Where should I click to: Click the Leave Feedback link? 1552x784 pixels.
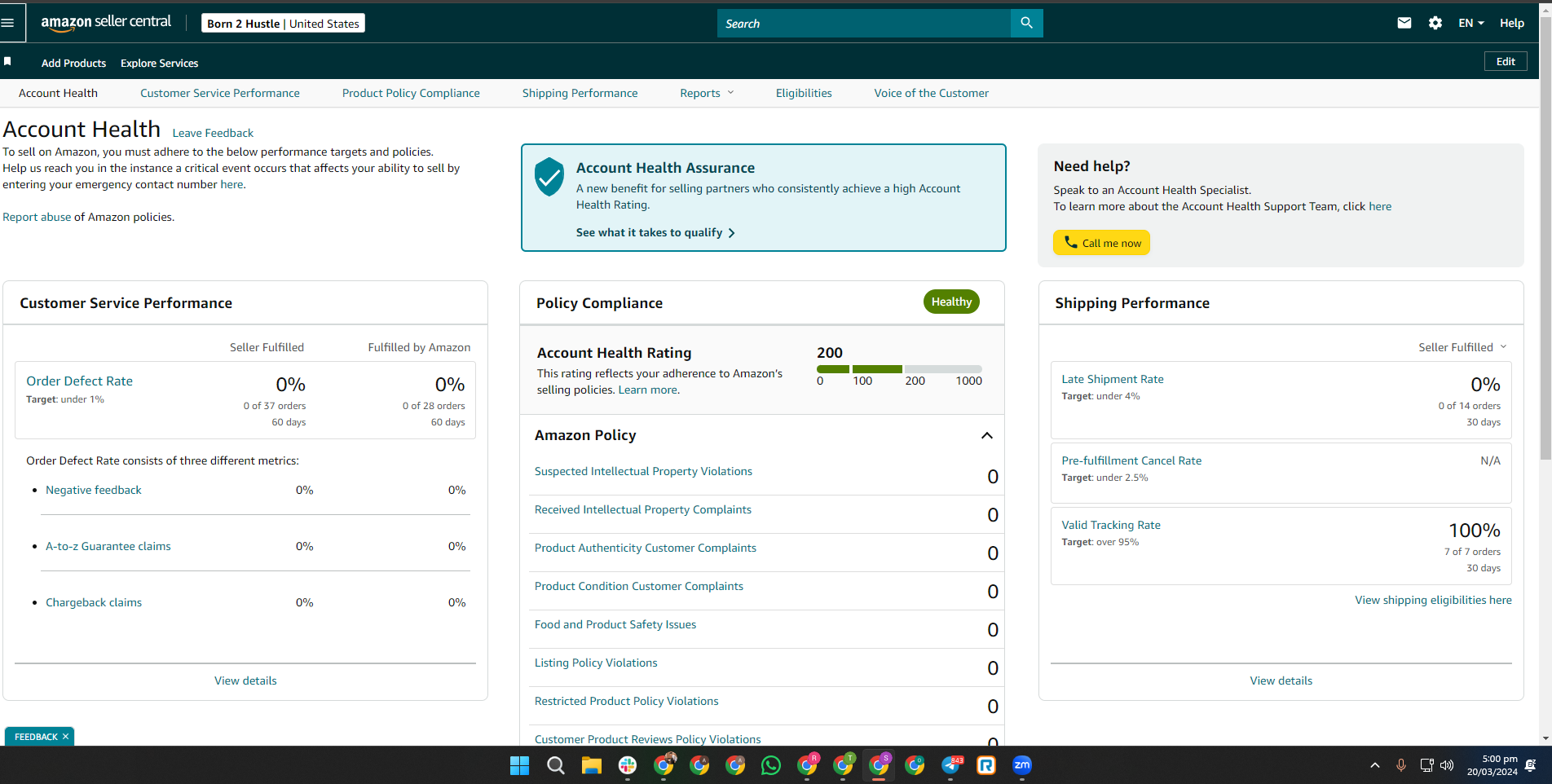click(213, 133)
